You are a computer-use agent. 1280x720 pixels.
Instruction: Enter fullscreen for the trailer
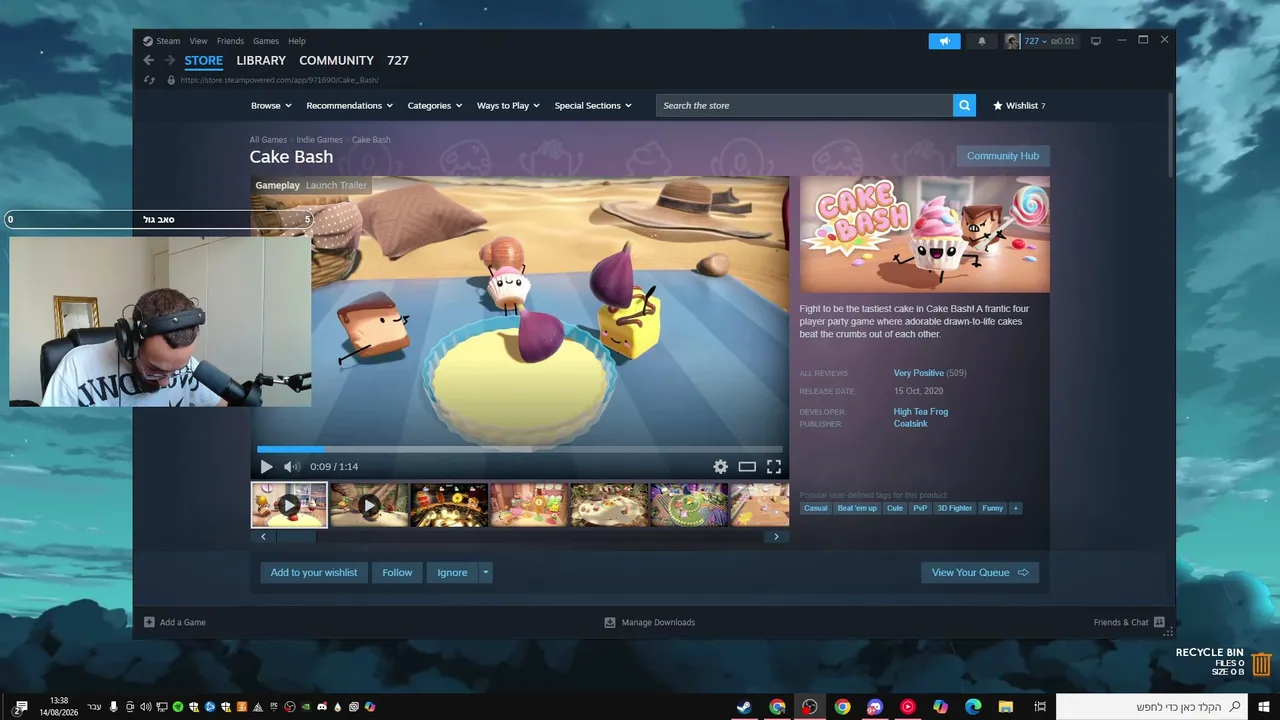pyautogui.click(x=773, y=466)
